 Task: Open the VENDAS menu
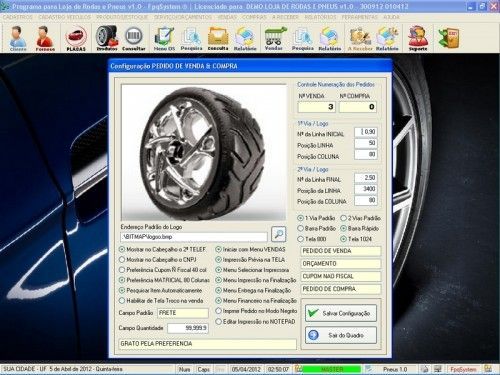click(227, 17)
